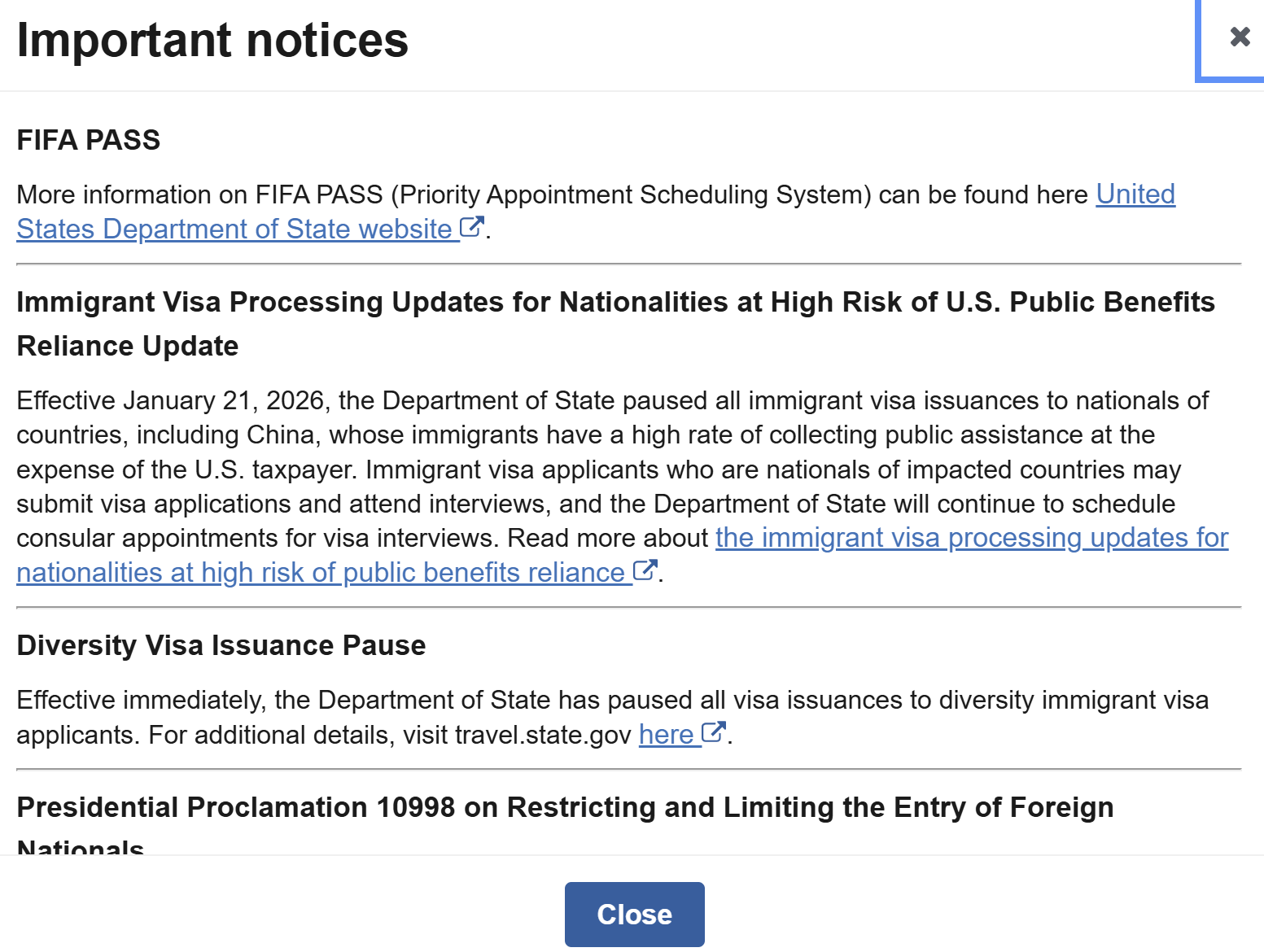Click the divider above Diversity Visa Issuance Pause
The image size is (1264, 952).
[x=628, y=607]
